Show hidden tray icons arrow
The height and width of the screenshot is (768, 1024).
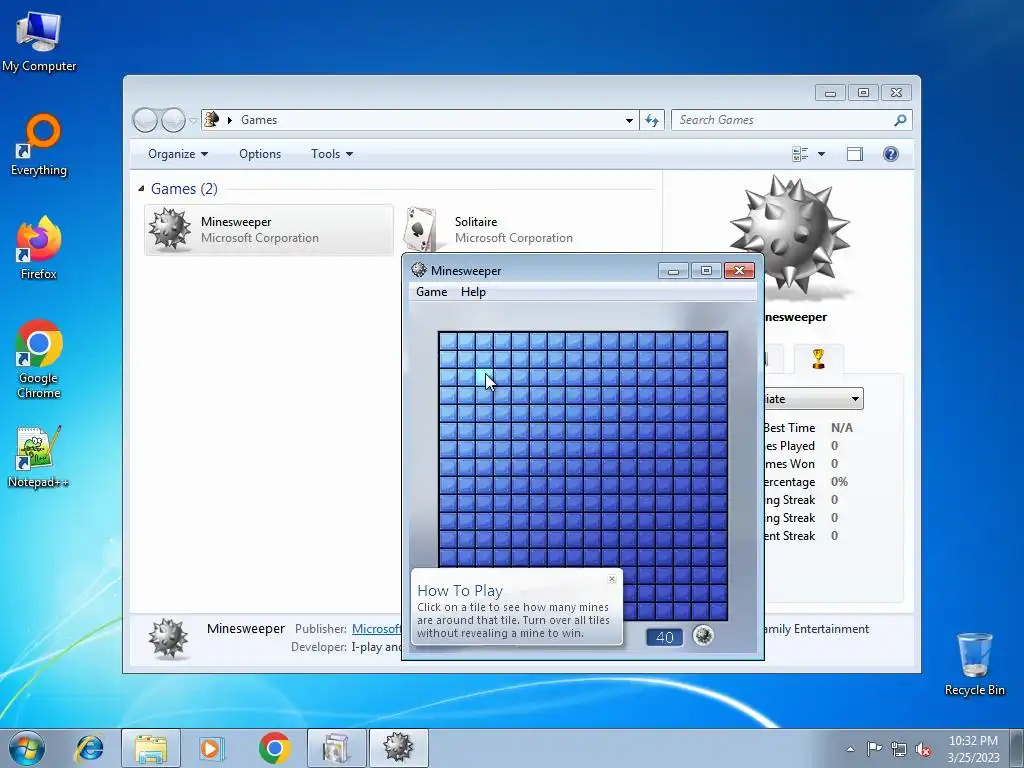point(850,749)
